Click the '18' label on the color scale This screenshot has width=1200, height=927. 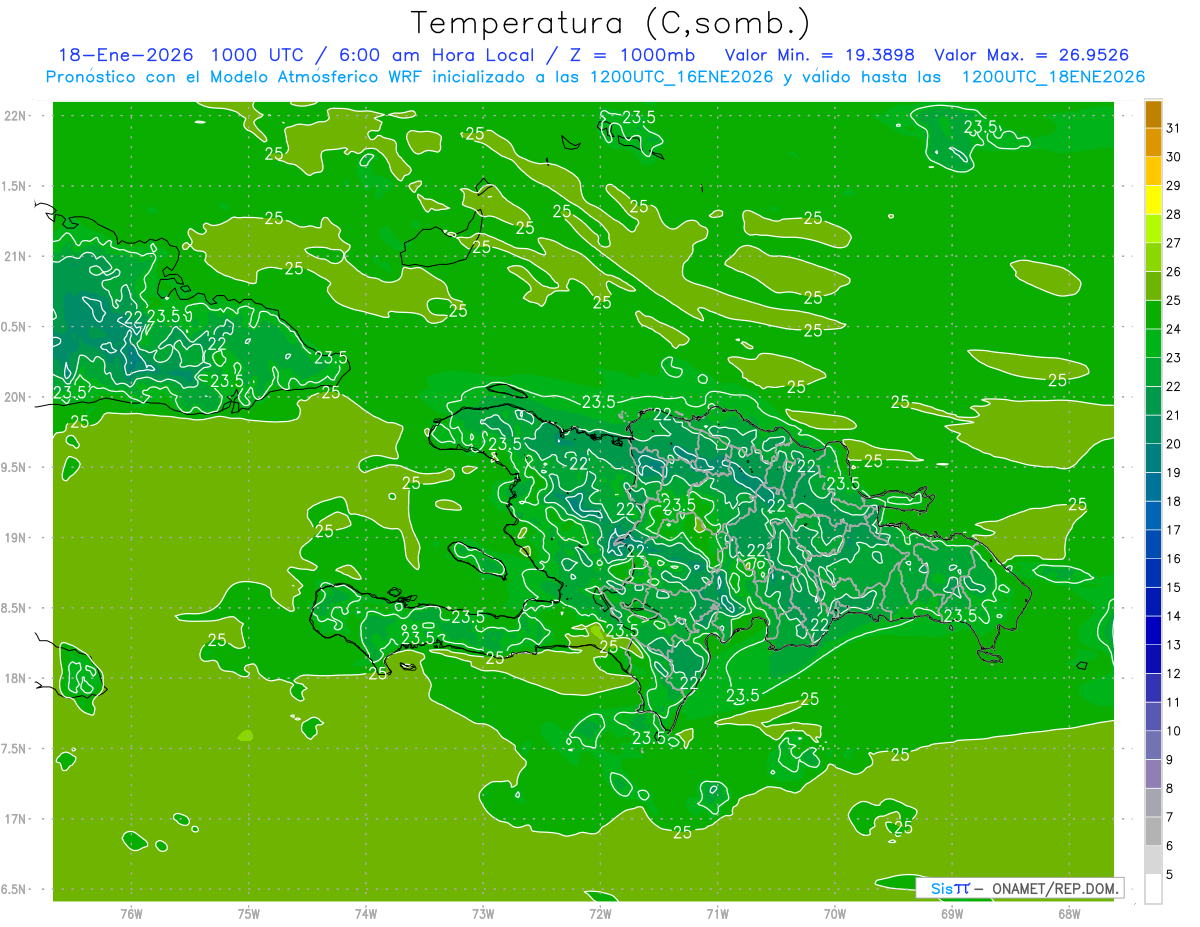[x=1174, y=502]
